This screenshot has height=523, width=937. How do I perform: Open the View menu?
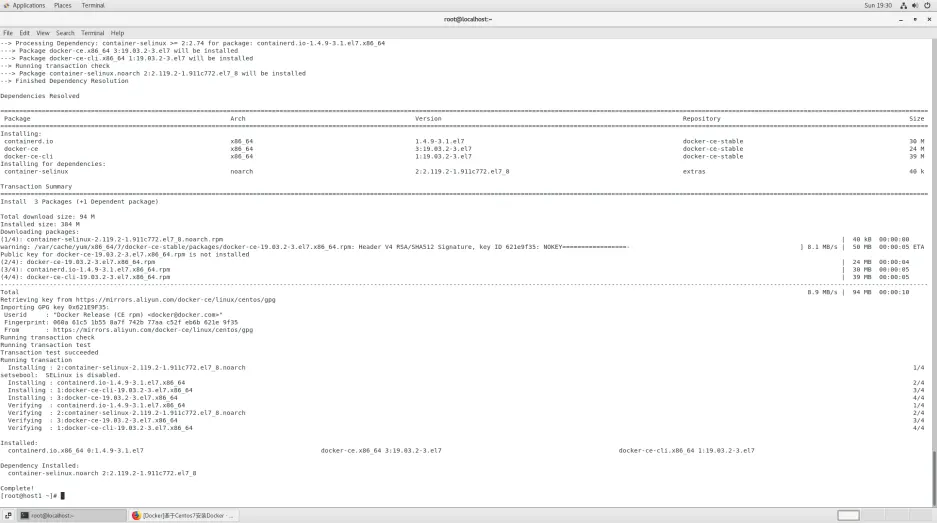click(x=43, y=33)
